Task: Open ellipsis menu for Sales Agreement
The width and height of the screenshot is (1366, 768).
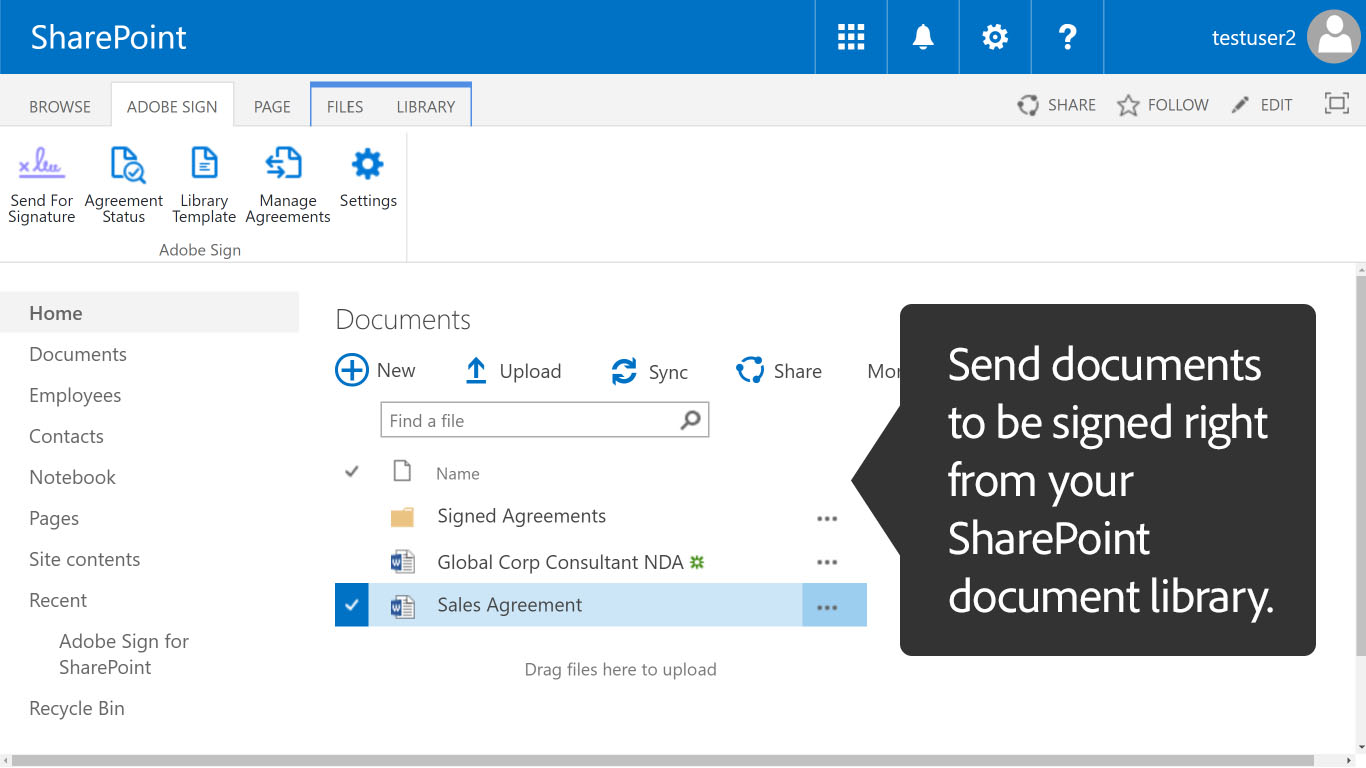Action: click(827, 606)
